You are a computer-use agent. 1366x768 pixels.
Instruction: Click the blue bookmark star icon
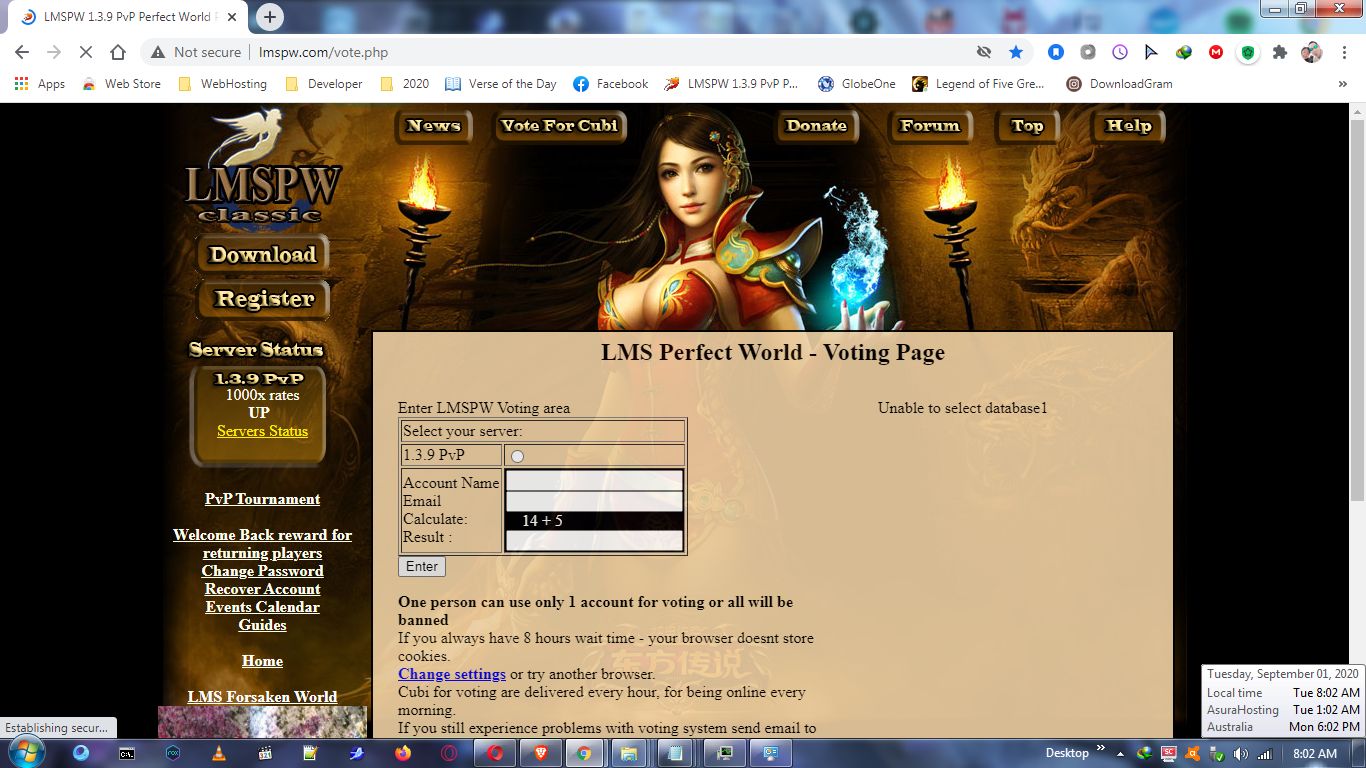pos(1016,52)
